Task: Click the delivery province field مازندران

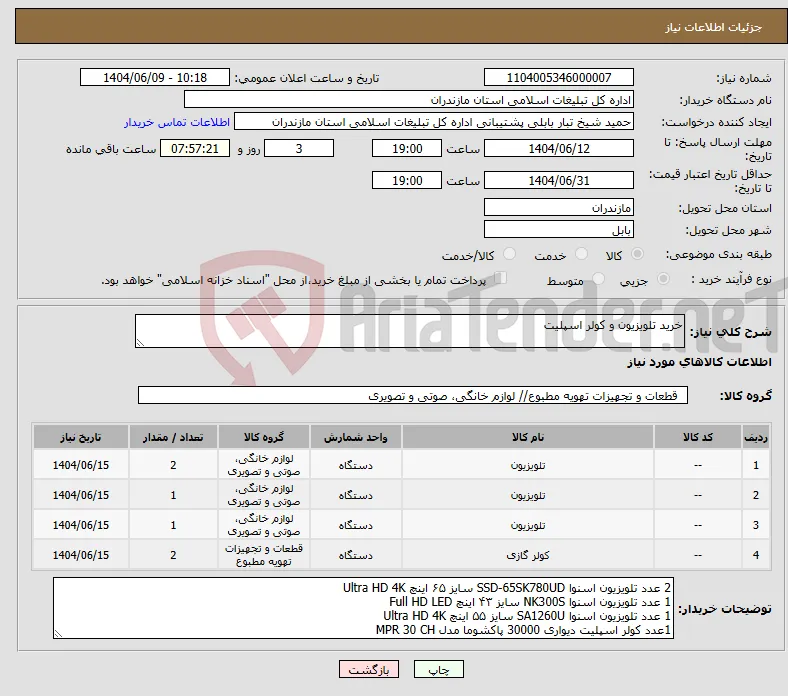Action: click(559, 207)
